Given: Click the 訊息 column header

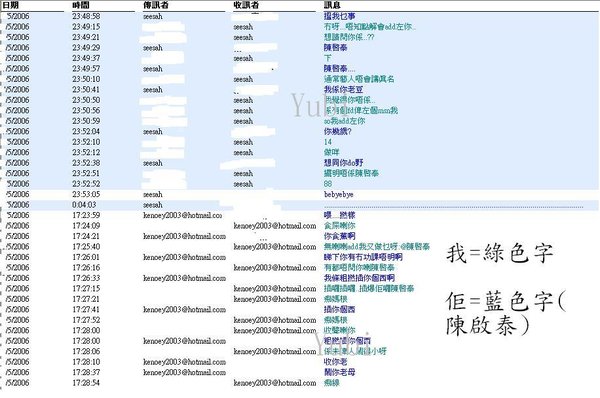Looking at the screenshot, I should point(332,5).
